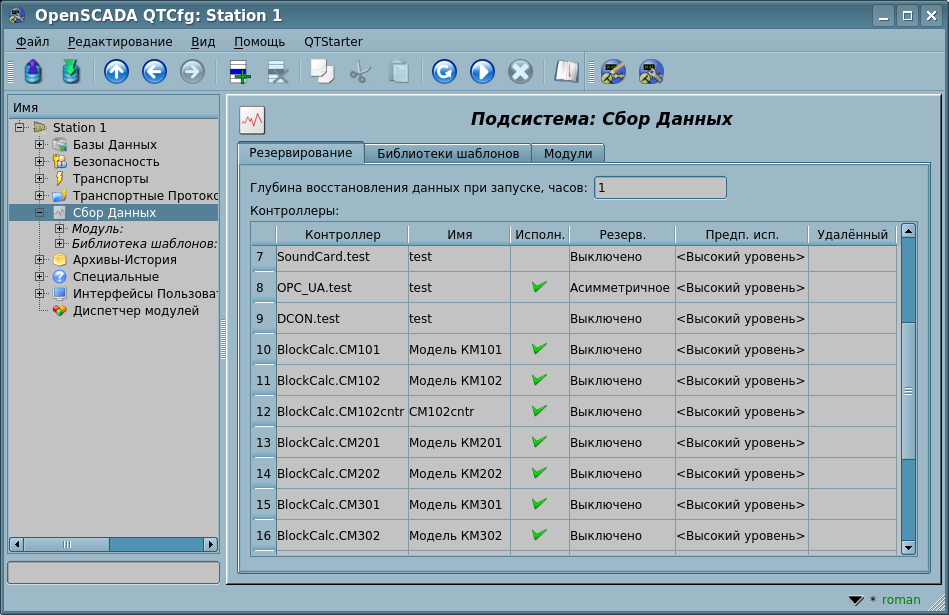Switch to the Модули tab
The image size is (949, 615).
pos(568,154)
